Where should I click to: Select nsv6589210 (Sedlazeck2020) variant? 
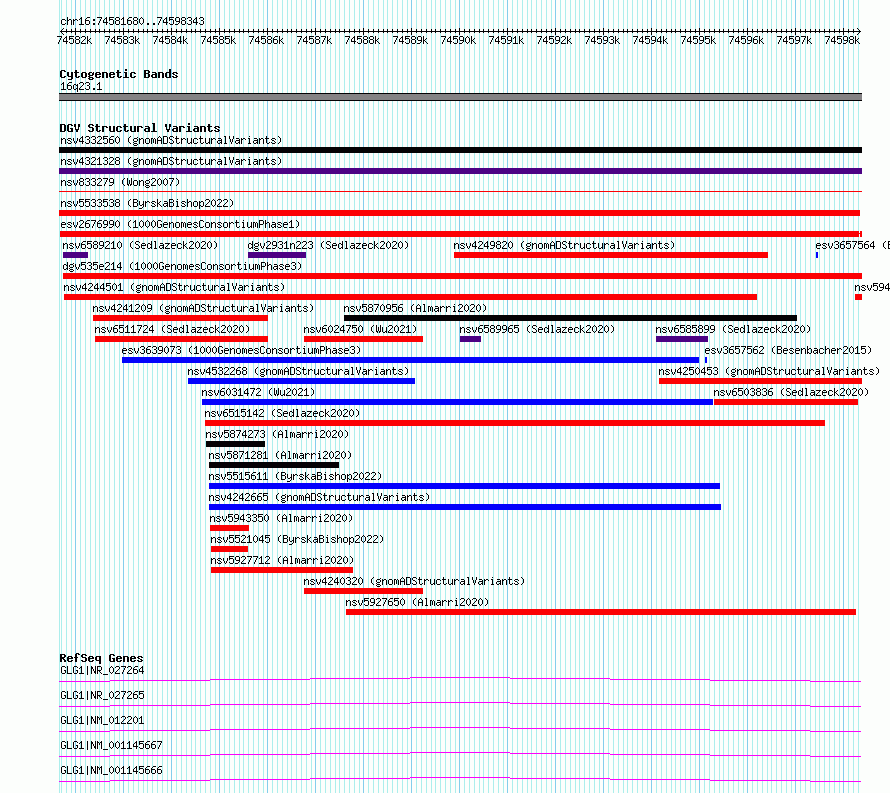coord(140,245)
